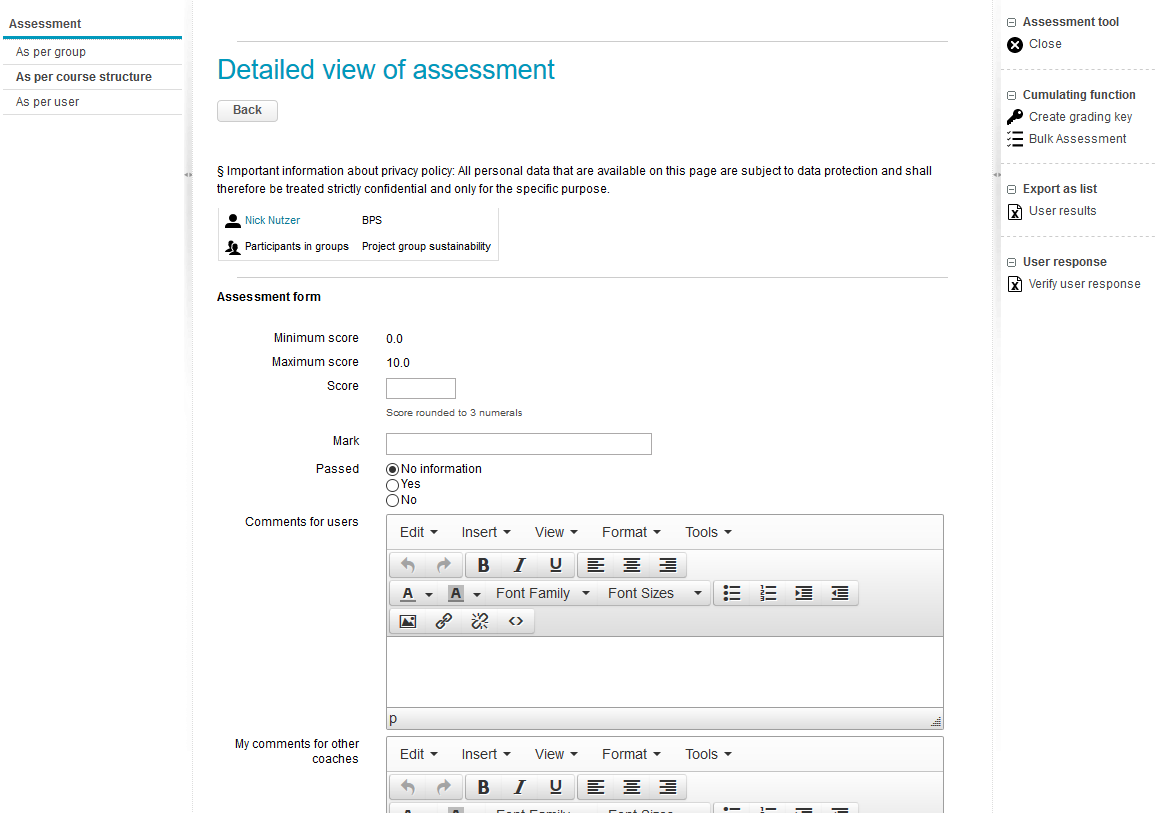Select 'Yes' for Passed

tap(393, 485)
